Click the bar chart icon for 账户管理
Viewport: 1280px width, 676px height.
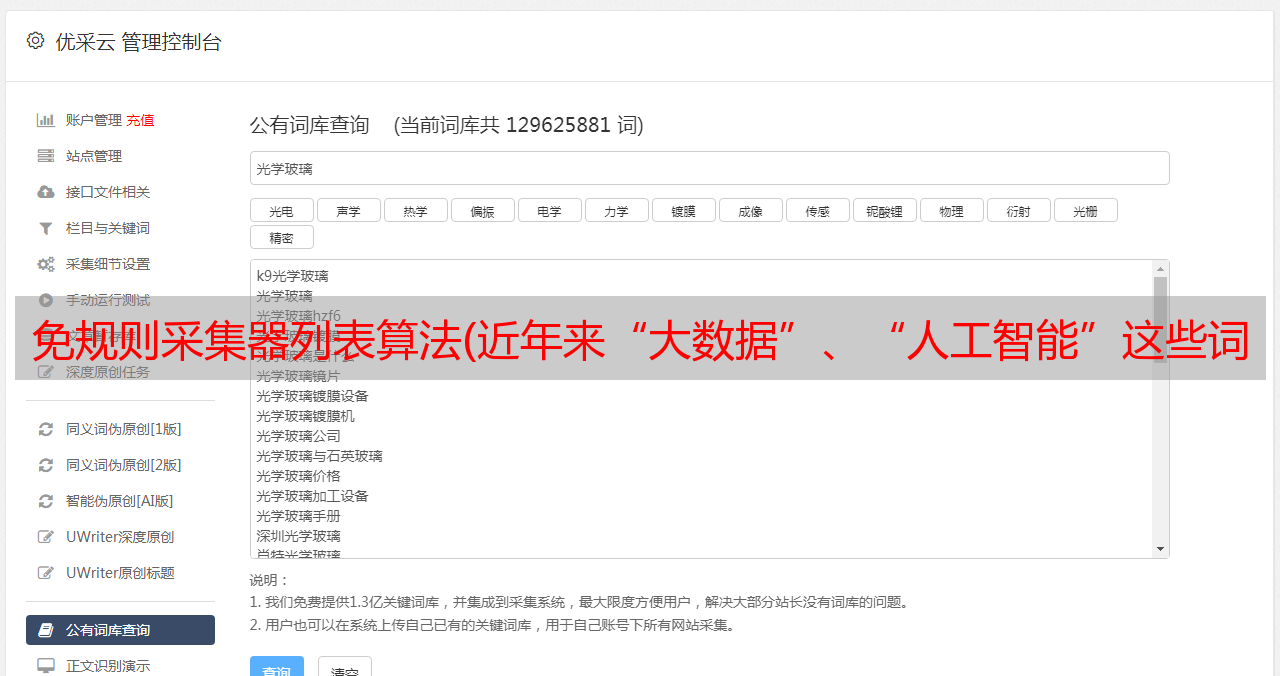click(x=46, y=120)
